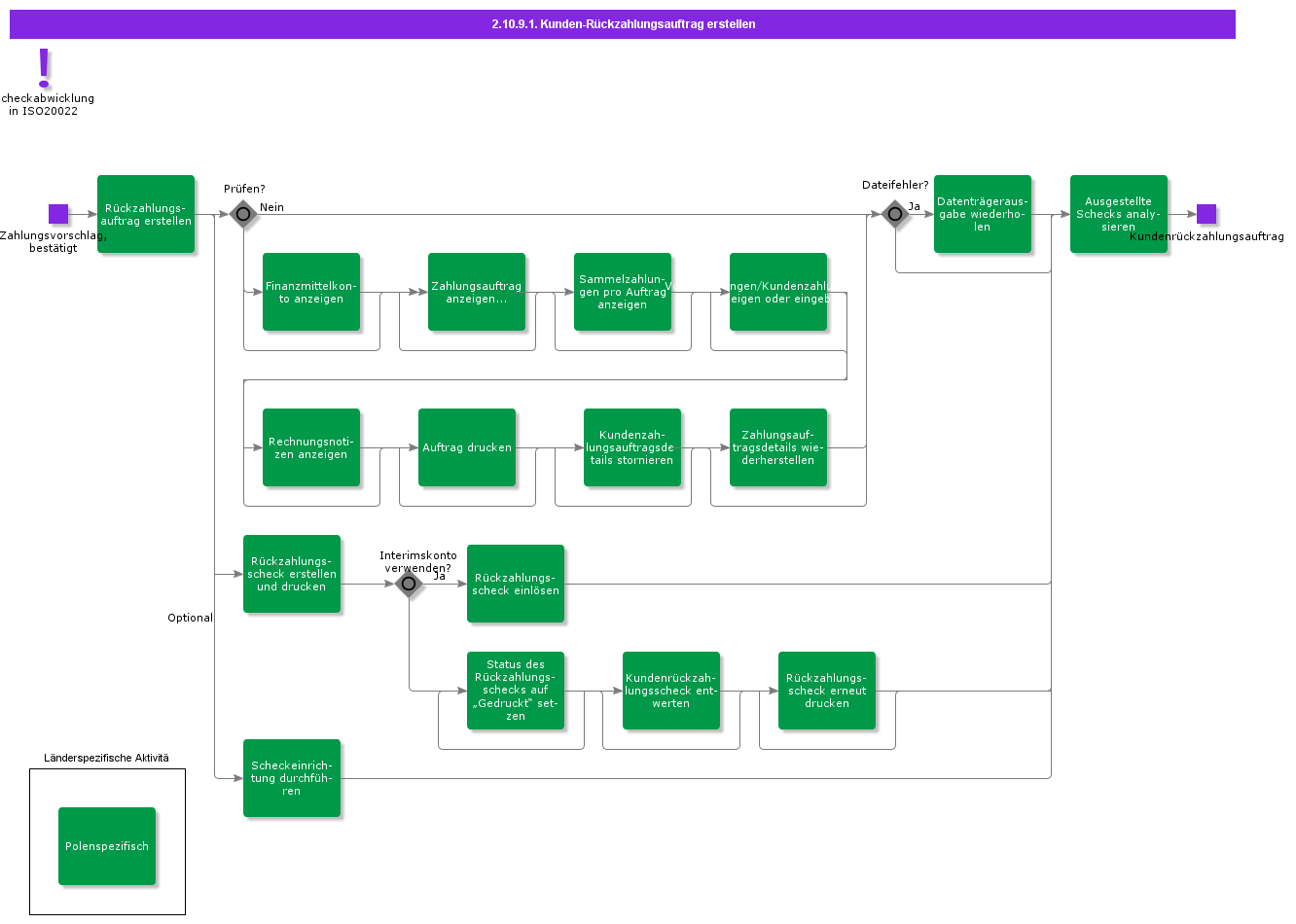Open Zahlungsauftrag anzeigen... process box
Image resolution: width=1296 pixels, height=924 pixels.
click(477, 292)
